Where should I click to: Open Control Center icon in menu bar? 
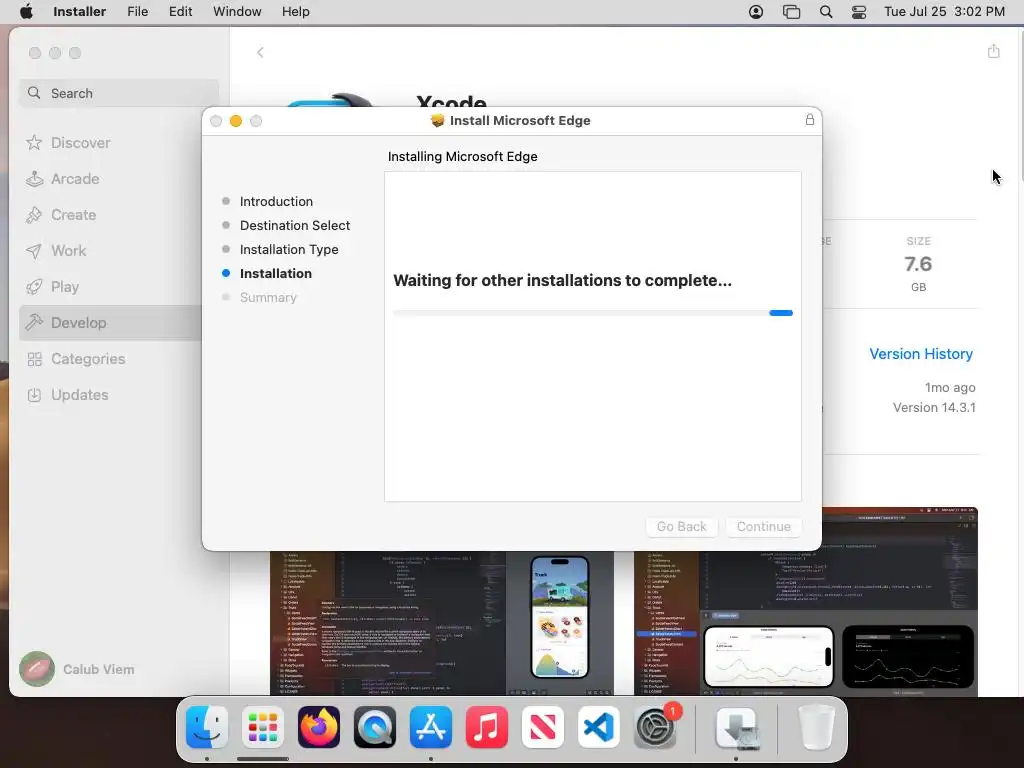(x=859, y=12)
